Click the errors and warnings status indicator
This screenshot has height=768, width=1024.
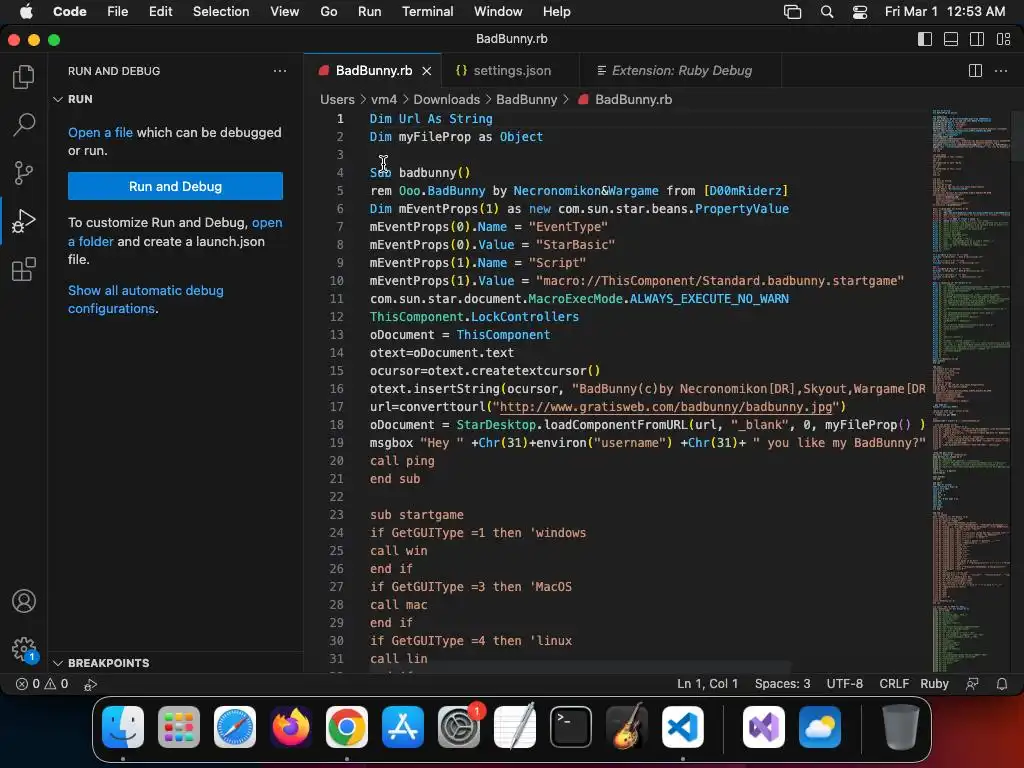pyautogui.click(x=42, y=684)
